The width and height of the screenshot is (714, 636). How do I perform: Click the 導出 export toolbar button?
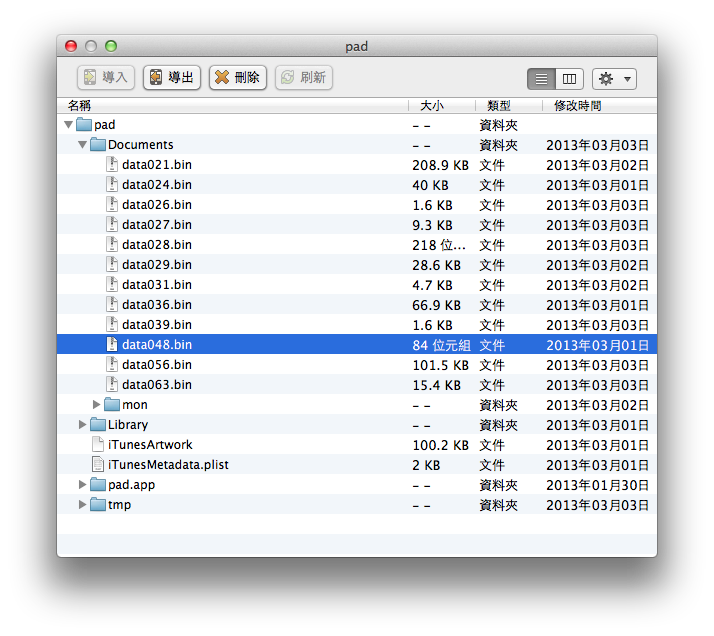(x=172, y=77)
